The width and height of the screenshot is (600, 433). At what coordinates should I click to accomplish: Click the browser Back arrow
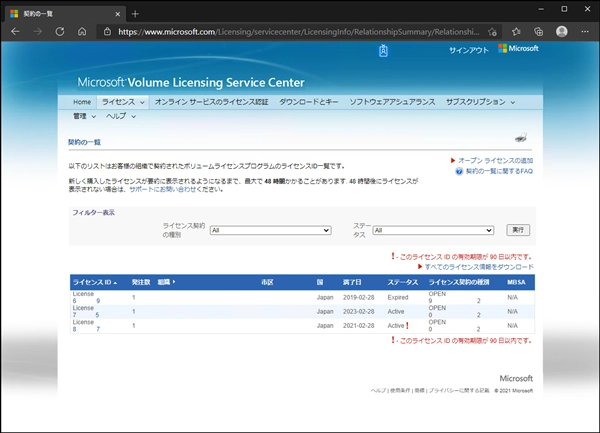click(x=15, y=32)
